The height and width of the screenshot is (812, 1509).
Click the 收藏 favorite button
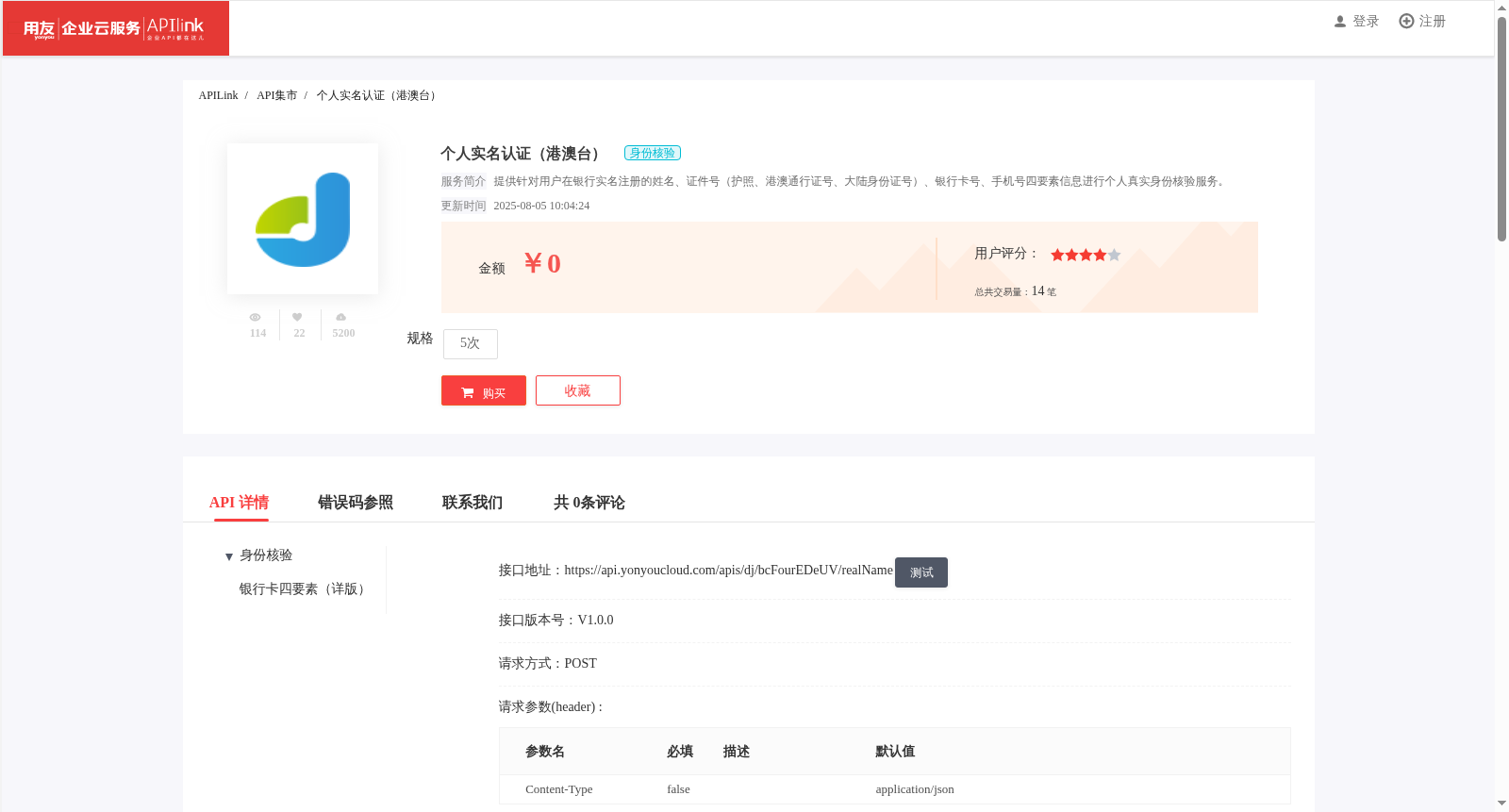[x=578, y=390]
